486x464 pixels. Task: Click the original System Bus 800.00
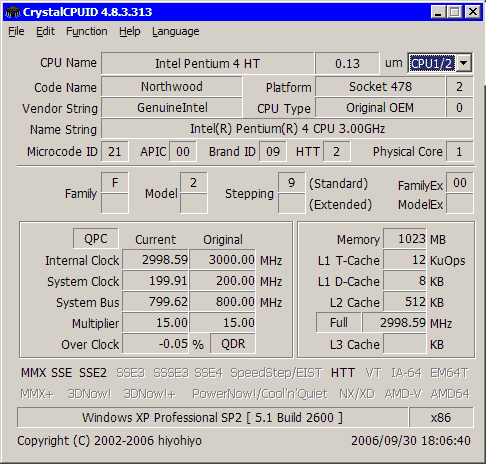click(223, 302)
